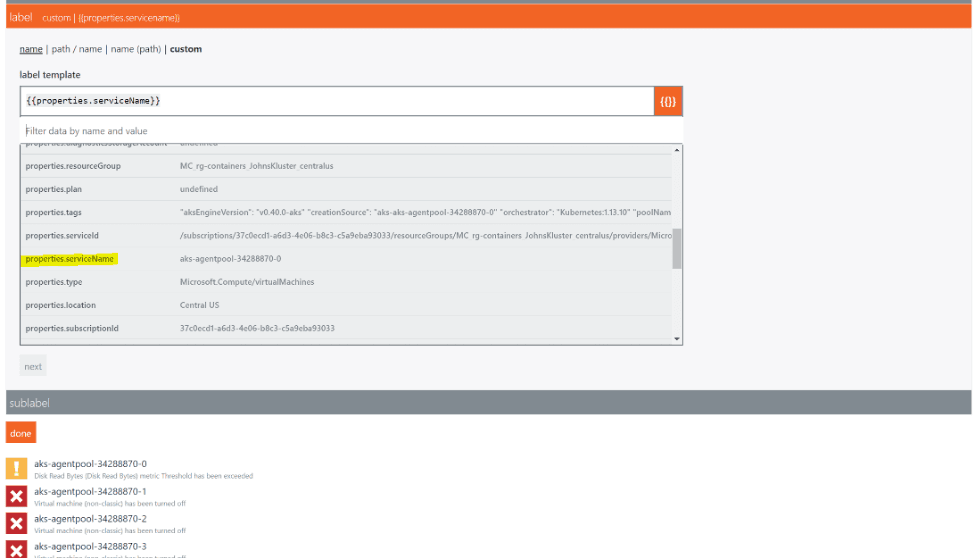The width and height of the screenshot is (974, 558).
Task: Click the next button
Action: [33, 366]
